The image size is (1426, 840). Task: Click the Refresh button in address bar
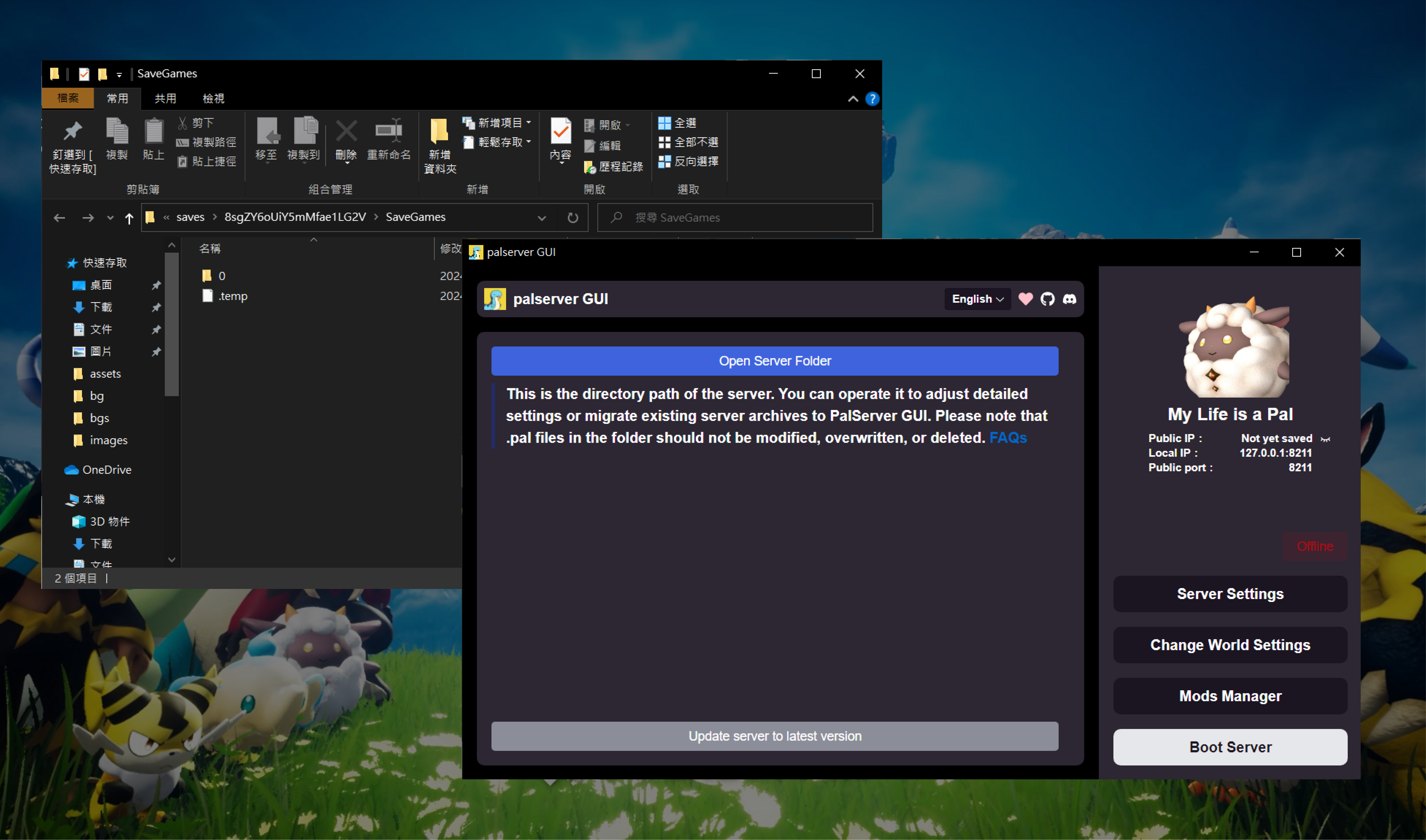pyautogui.click(x=573, y=218)
